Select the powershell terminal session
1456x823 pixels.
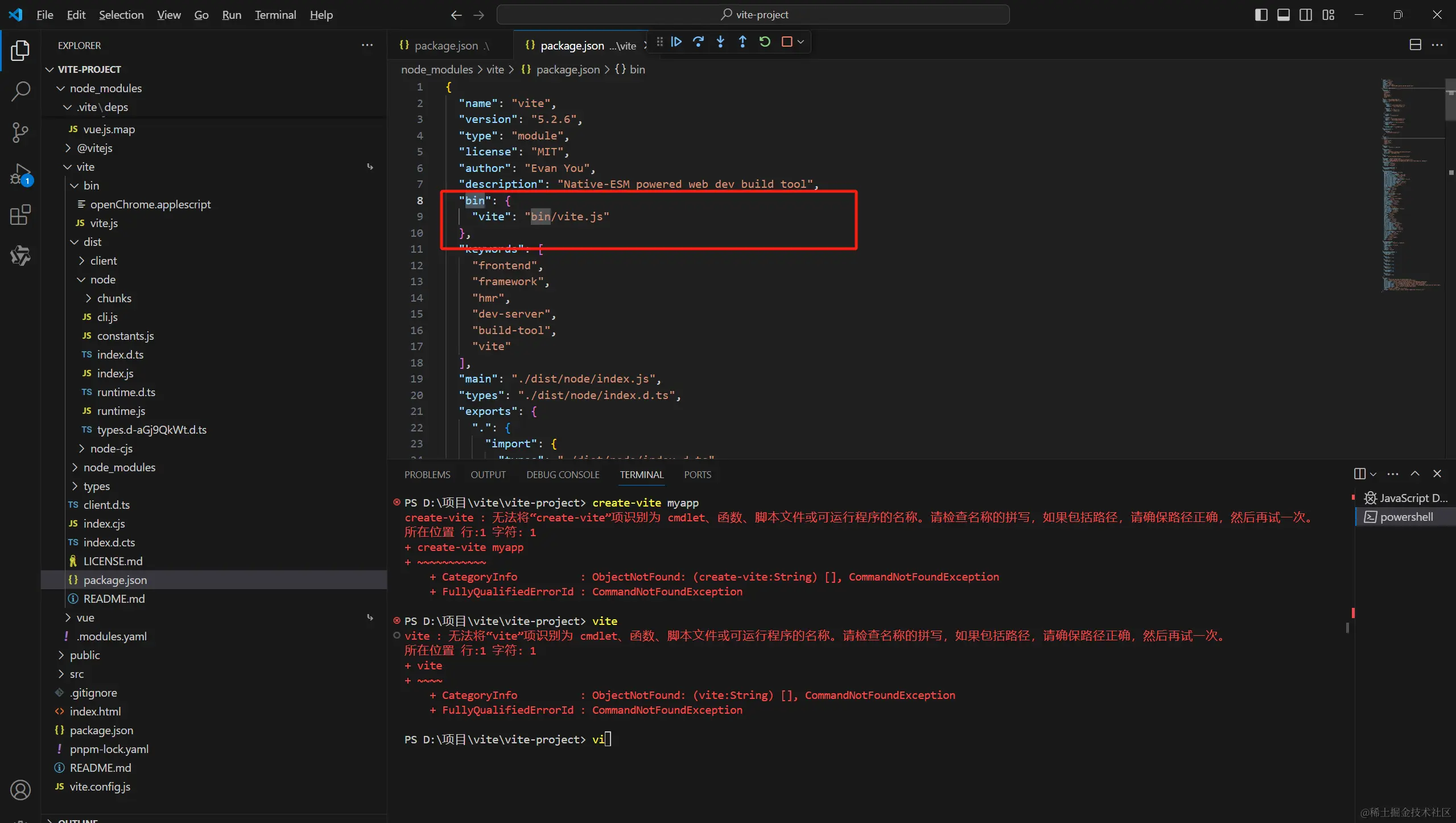[1406, 517]
